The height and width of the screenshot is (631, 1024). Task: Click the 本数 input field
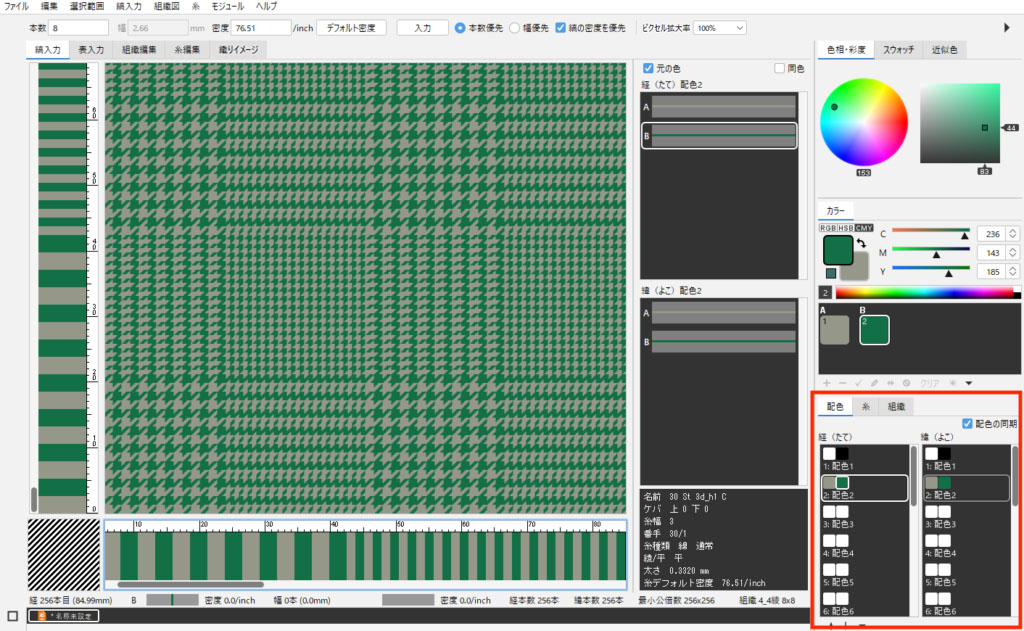pyautogui.click(x=79, y=28)
